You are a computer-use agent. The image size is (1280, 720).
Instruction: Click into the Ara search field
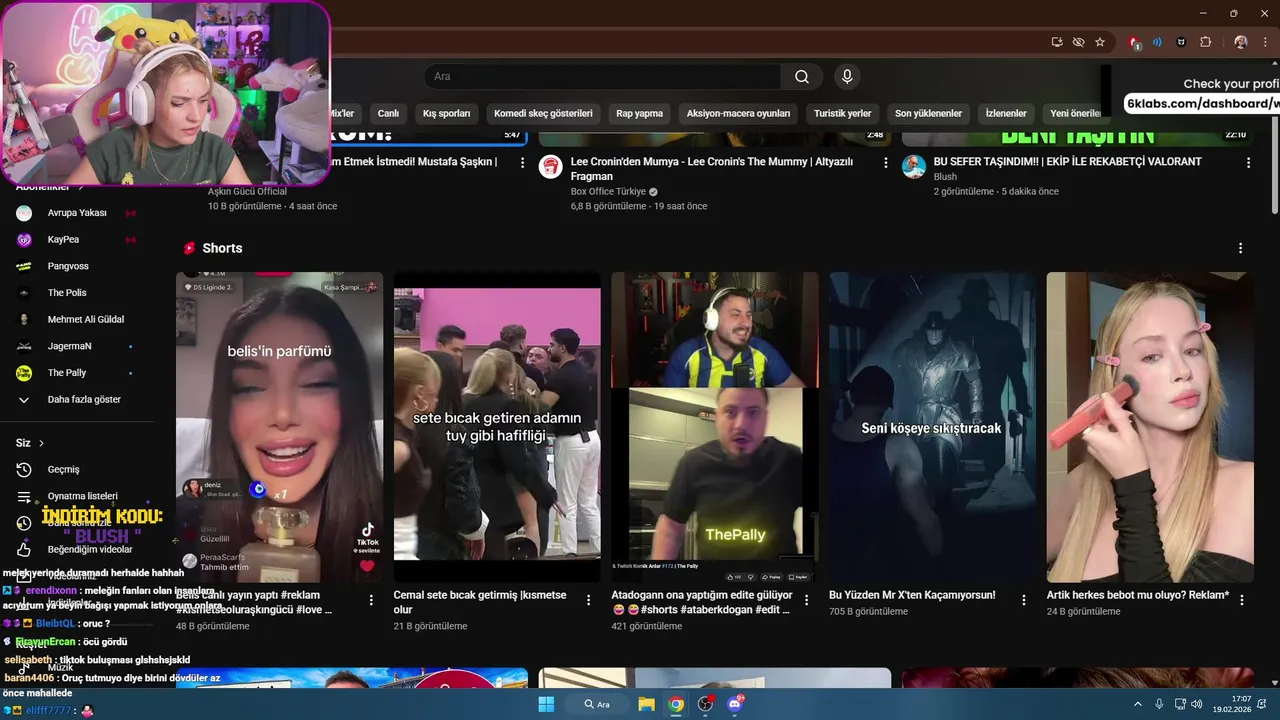602,77
